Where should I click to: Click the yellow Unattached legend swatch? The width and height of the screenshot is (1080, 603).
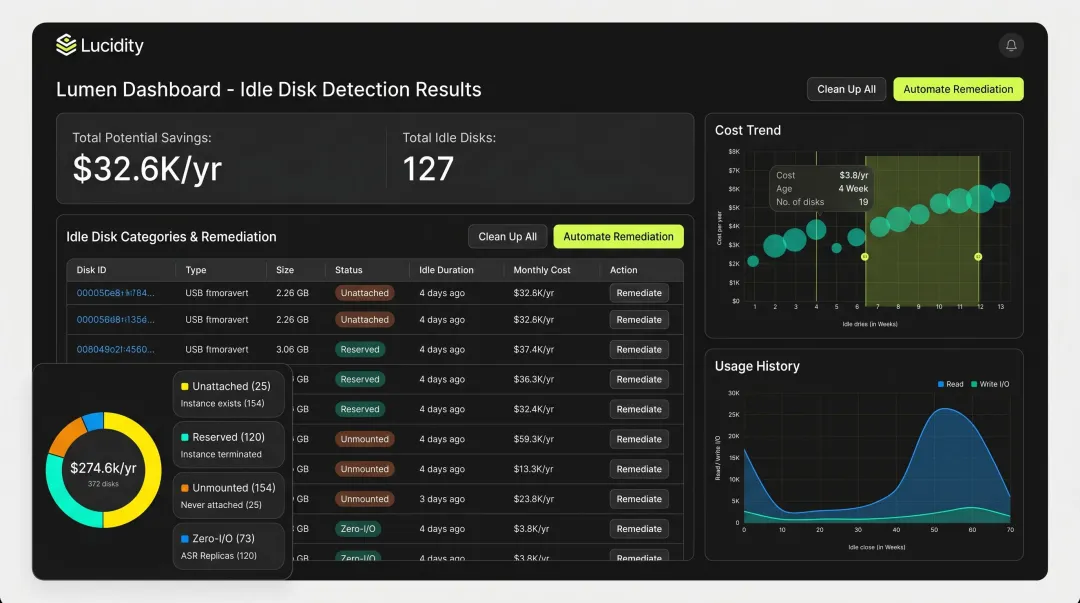pos(185,387)
